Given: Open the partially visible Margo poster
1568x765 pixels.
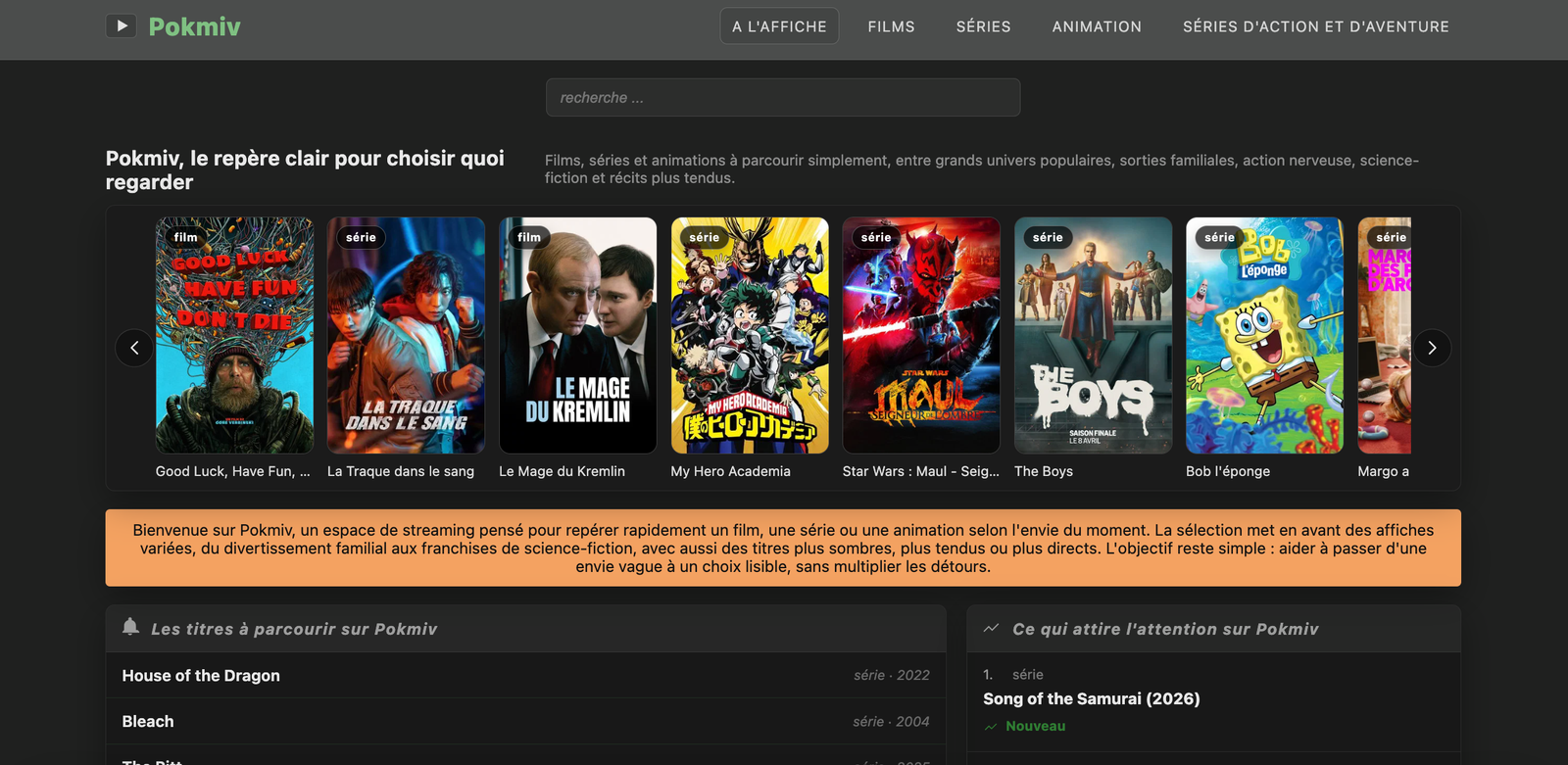Looking at the screenshot, I should (1384, 335).
